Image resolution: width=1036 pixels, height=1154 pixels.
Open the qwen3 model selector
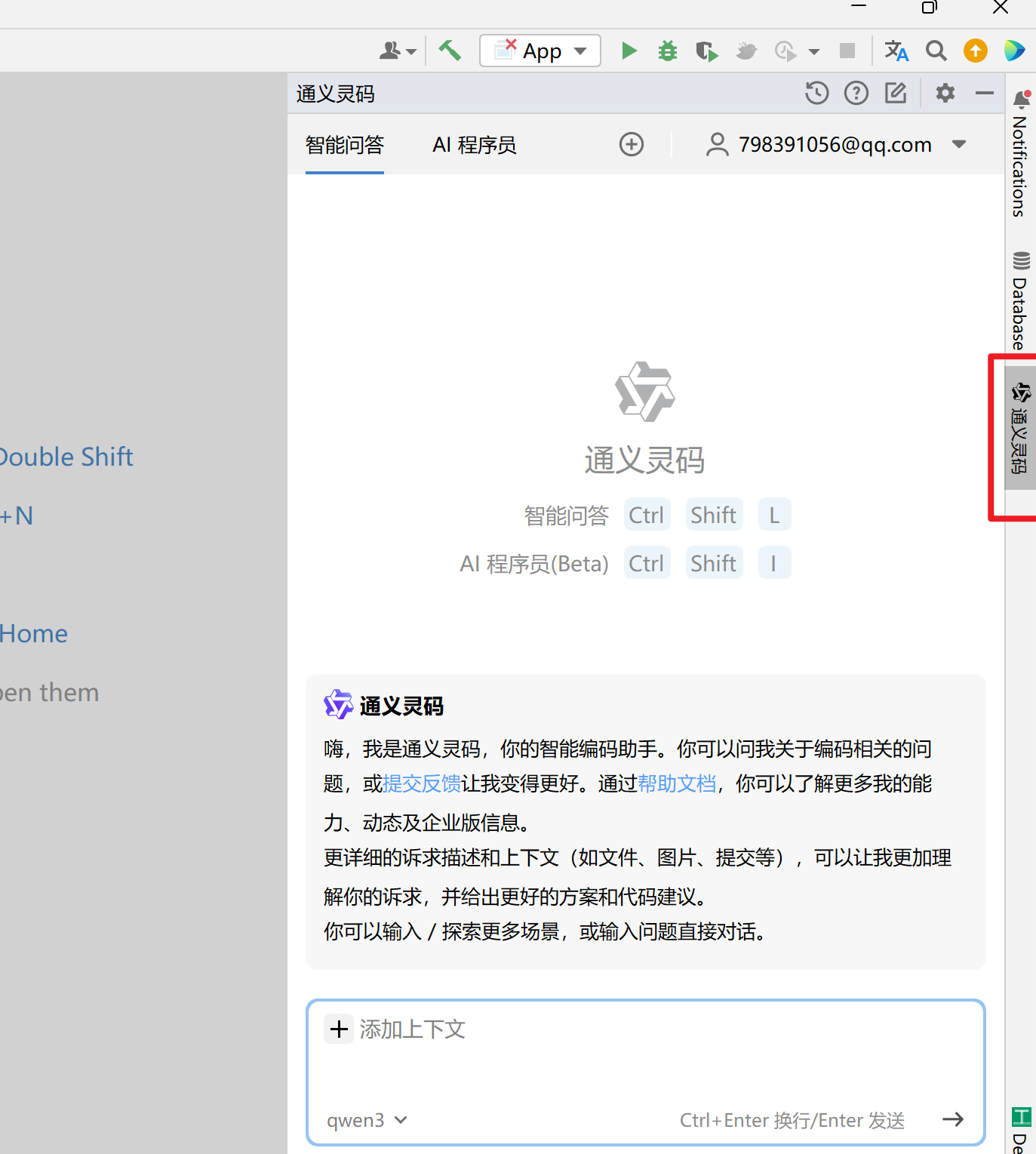click(x=367, y=1120)
